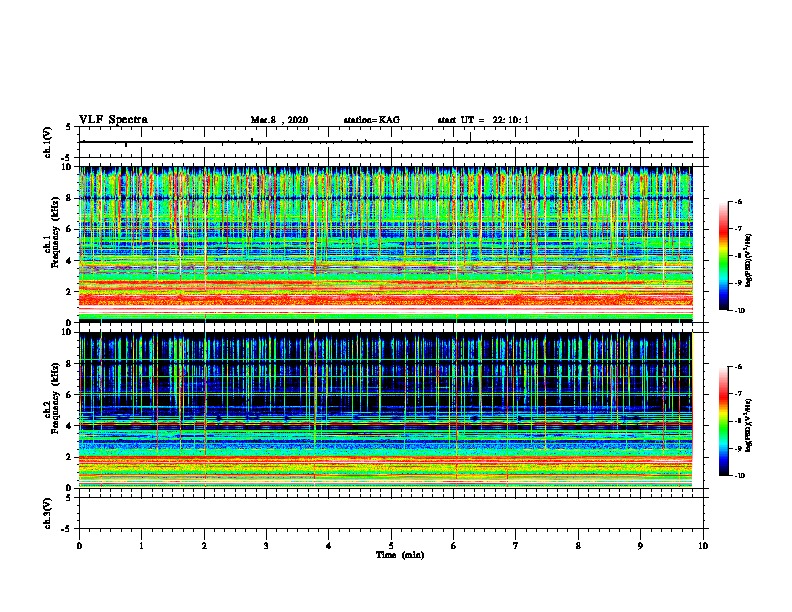Click the ch.1 "Frequency (kHz)" axis label
792x612 pixels.
coord(55,232)
